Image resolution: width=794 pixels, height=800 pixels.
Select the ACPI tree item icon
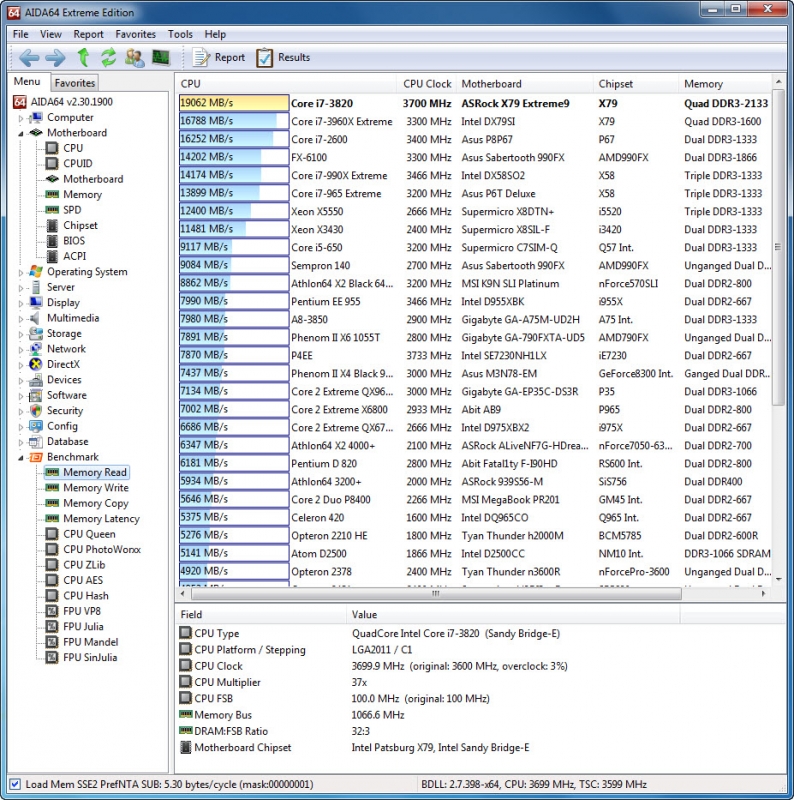pyautogui.click(x=52, y=256)
